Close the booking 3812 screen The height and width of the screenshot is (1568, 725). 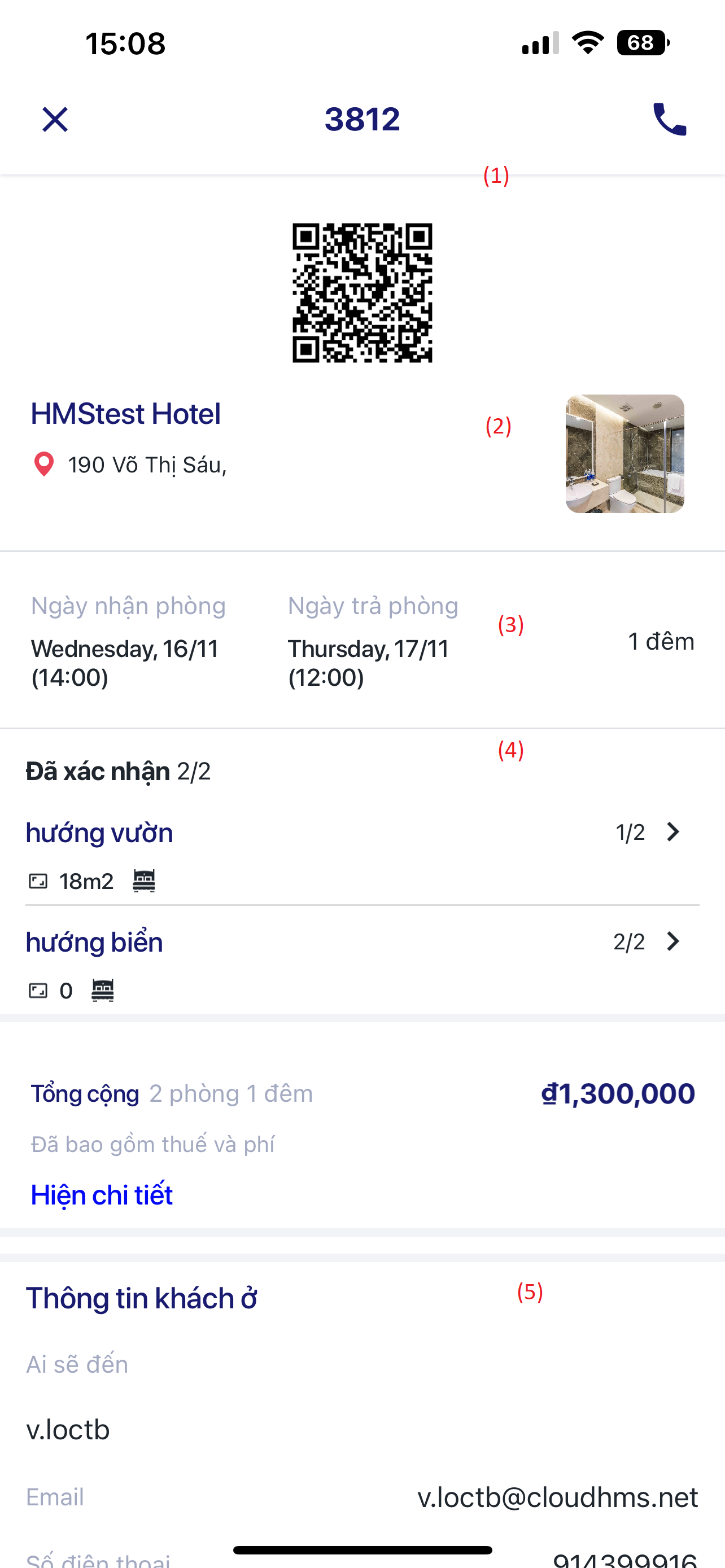pyautogui.click(x=55, y=119)
